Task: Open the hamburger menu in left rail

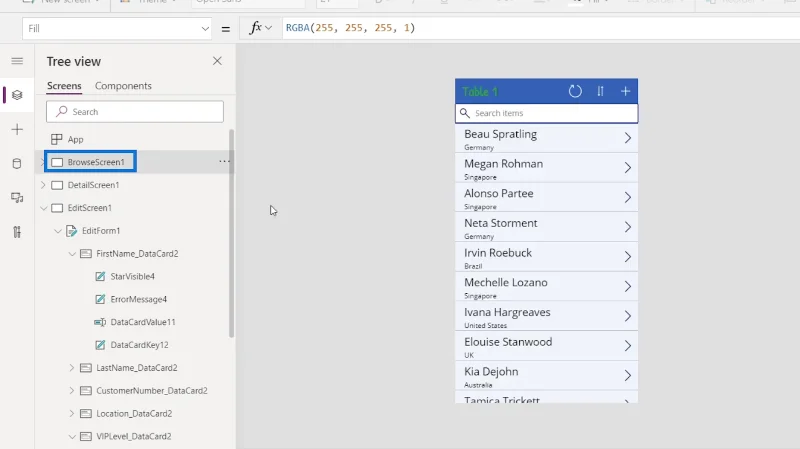Action: (17, 61)
